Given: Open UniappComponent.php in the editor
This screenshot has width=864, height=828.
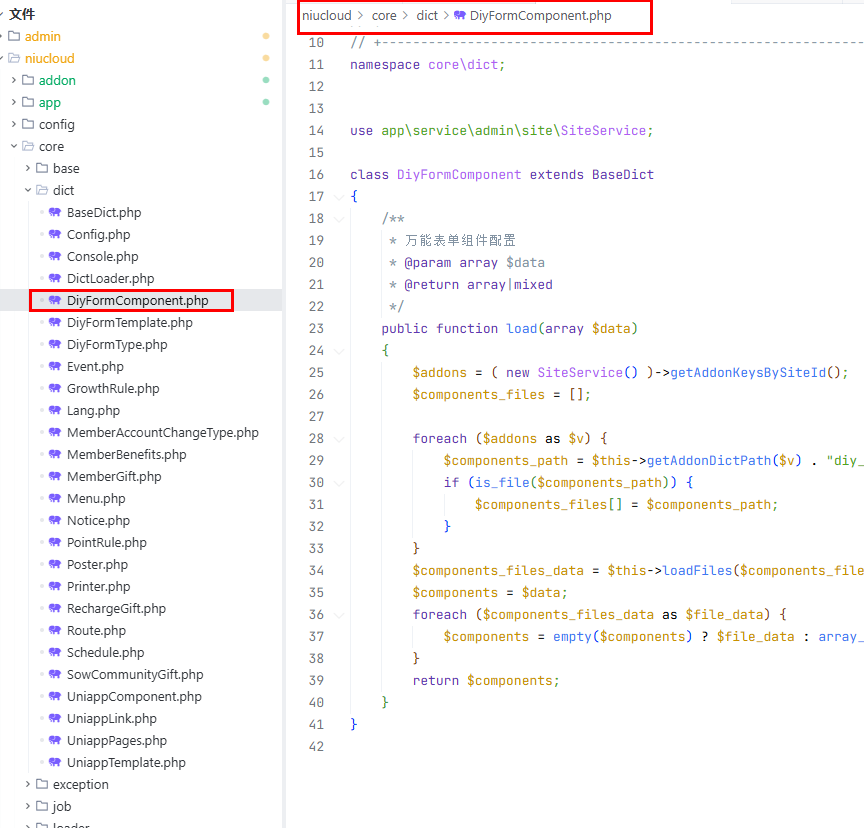Looking at the screenshot, I should (x=134, y=696).
